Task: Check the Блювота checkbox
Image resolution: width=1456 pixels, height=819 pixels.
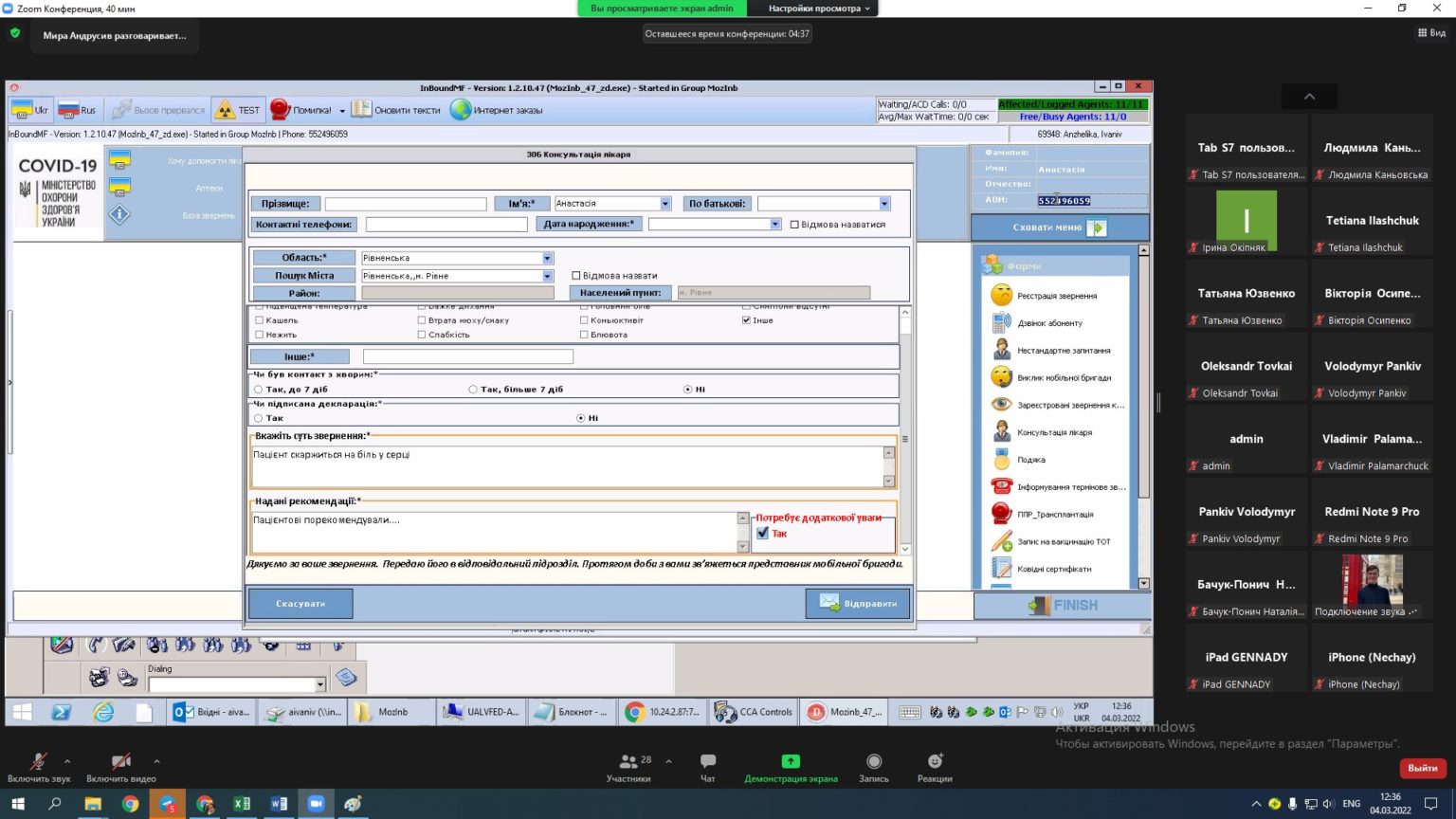Action: pyautogui.click(x=584, y=335)
